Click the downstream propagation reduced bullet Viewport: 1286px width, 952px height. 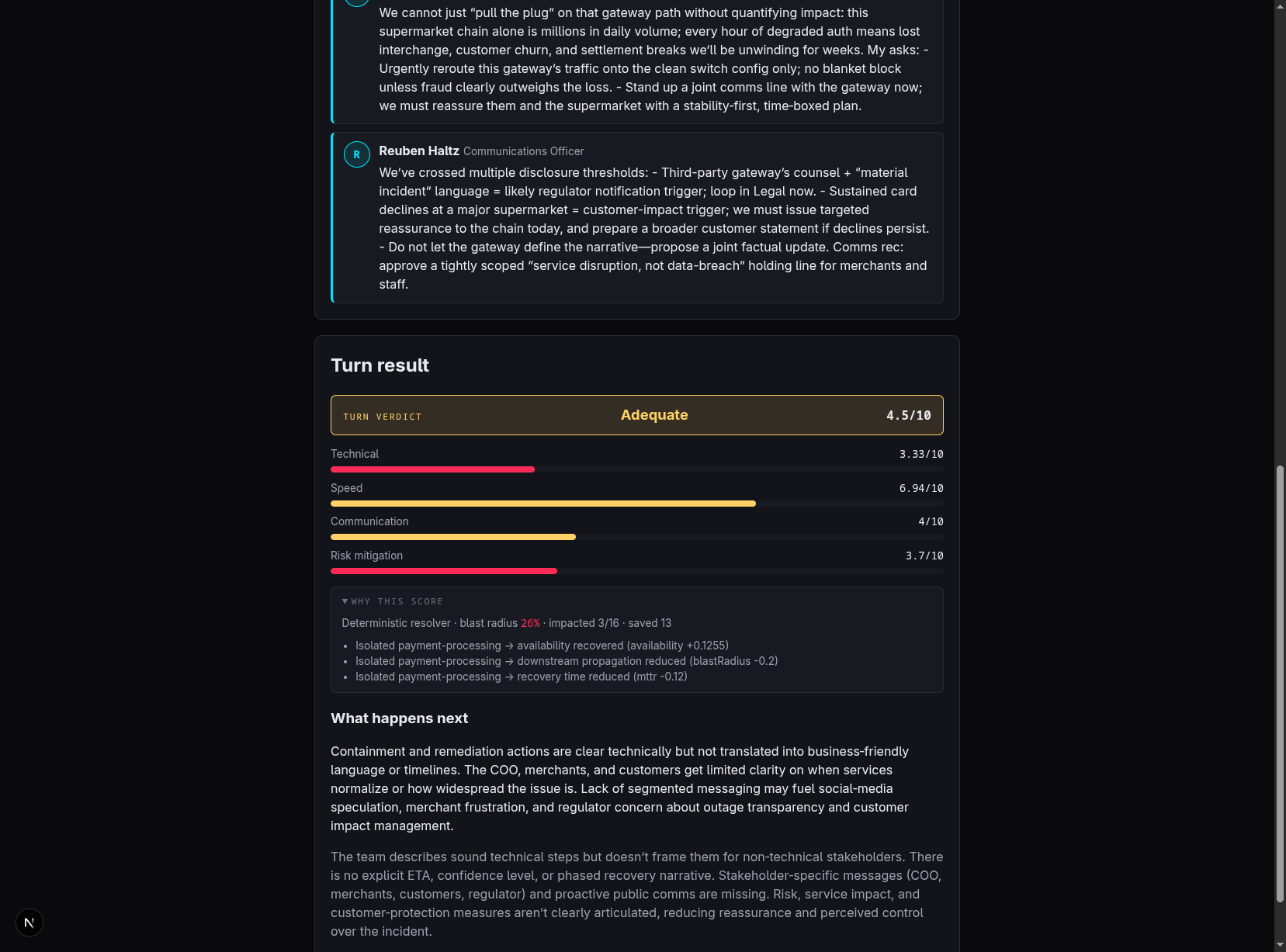pyautogui.click(x=567, y=661)
